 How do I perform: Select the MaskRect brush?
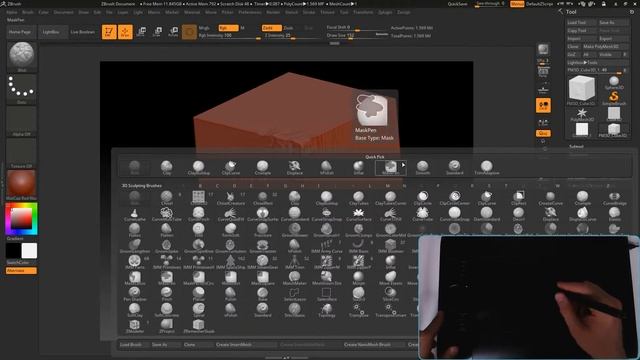click(x=231, y=278)
